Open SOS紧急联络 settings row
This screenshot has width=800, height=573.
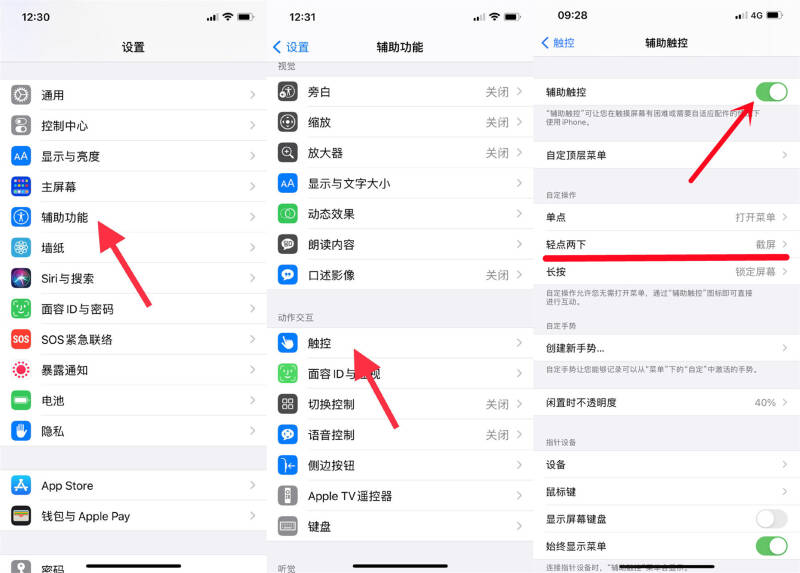(133, 339)
